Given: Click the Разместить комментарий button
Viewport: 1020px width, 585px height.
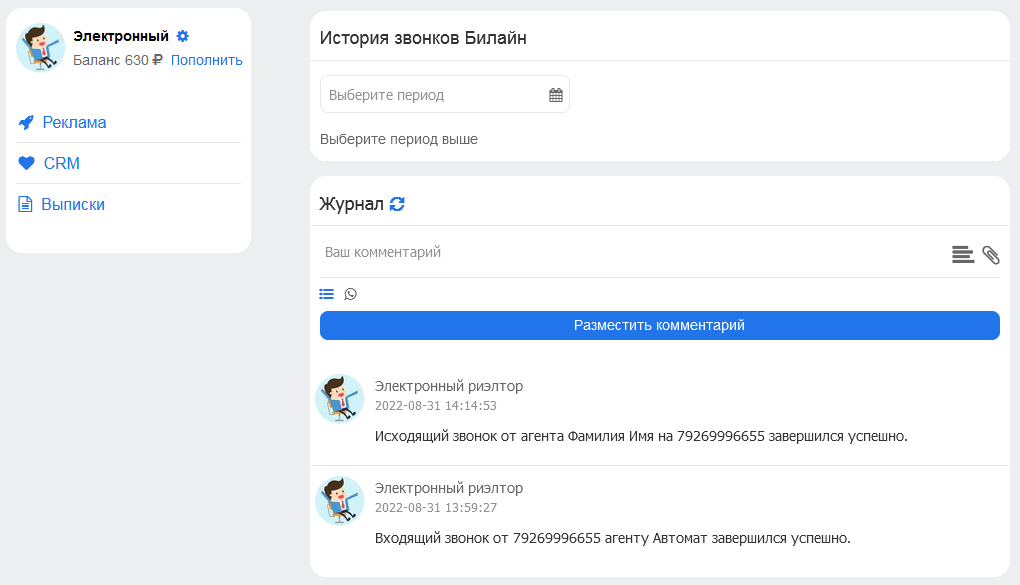Looking at the screenshot, I should coord(660,325).
